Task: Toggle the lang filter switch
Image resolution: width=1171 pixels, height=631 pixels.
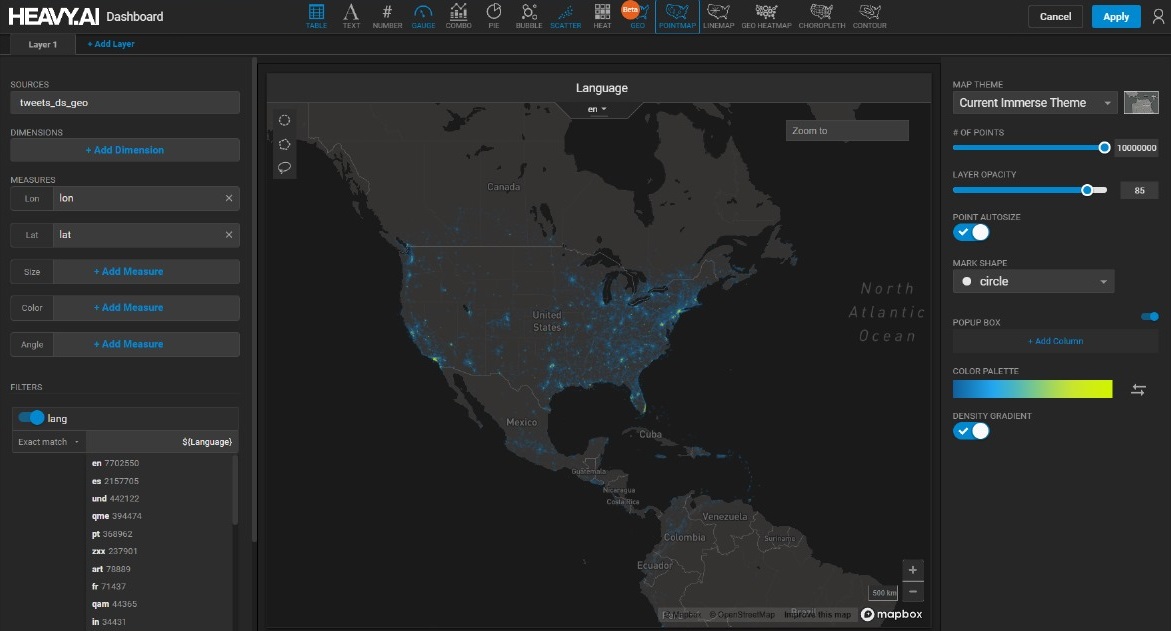Action: [31, 418]
